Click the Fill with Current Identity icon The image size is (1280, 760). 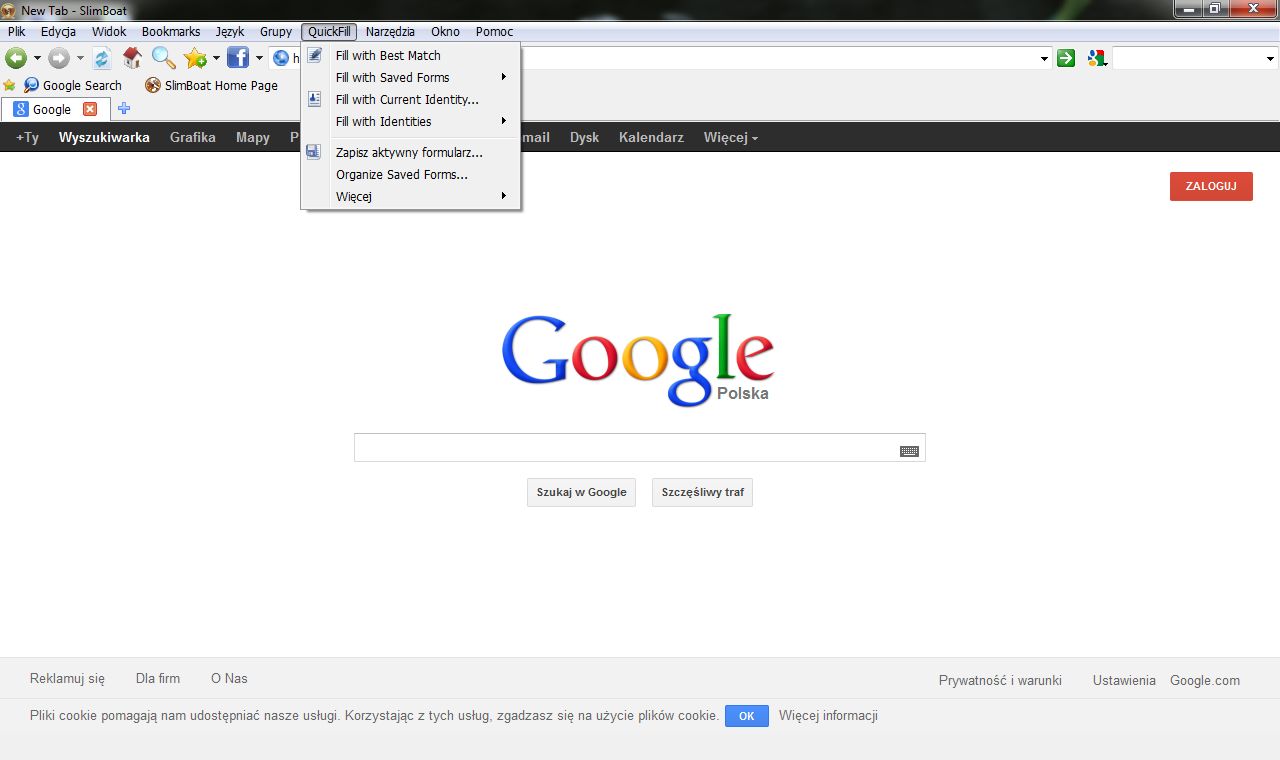[x=315, y=99]
